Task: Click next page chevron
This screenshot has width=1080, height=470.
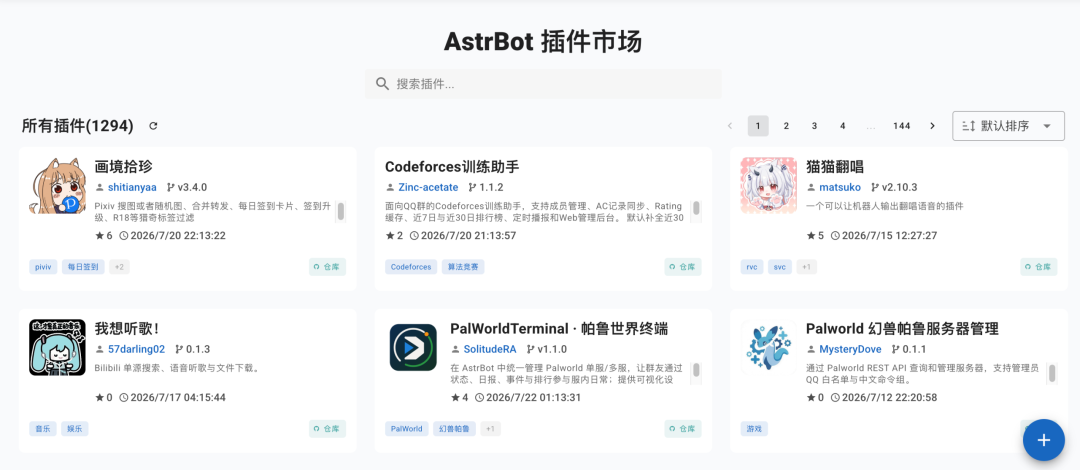Action: click(x=933, y=125)
